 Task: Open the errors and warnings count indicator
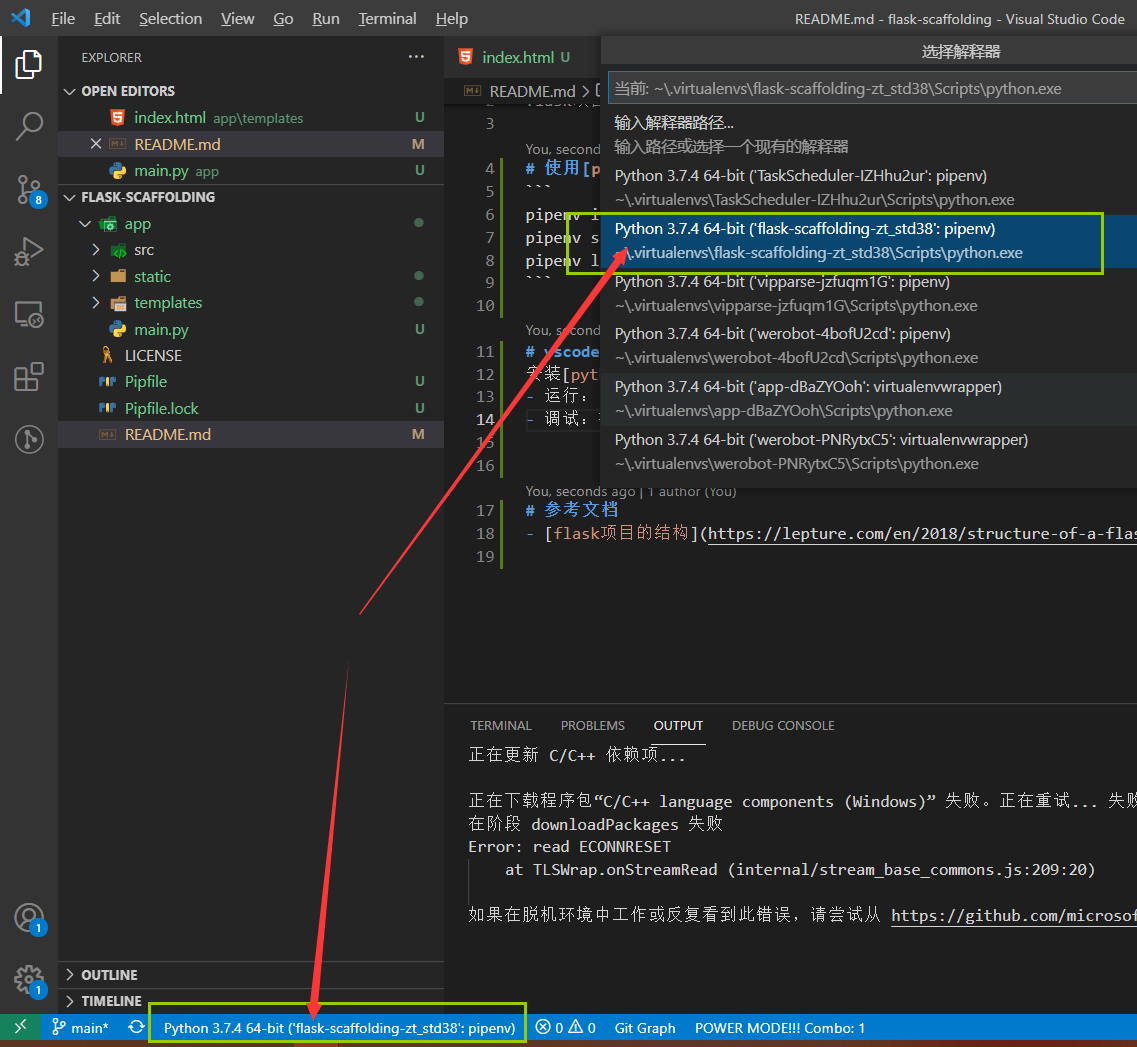point(566,1027)
